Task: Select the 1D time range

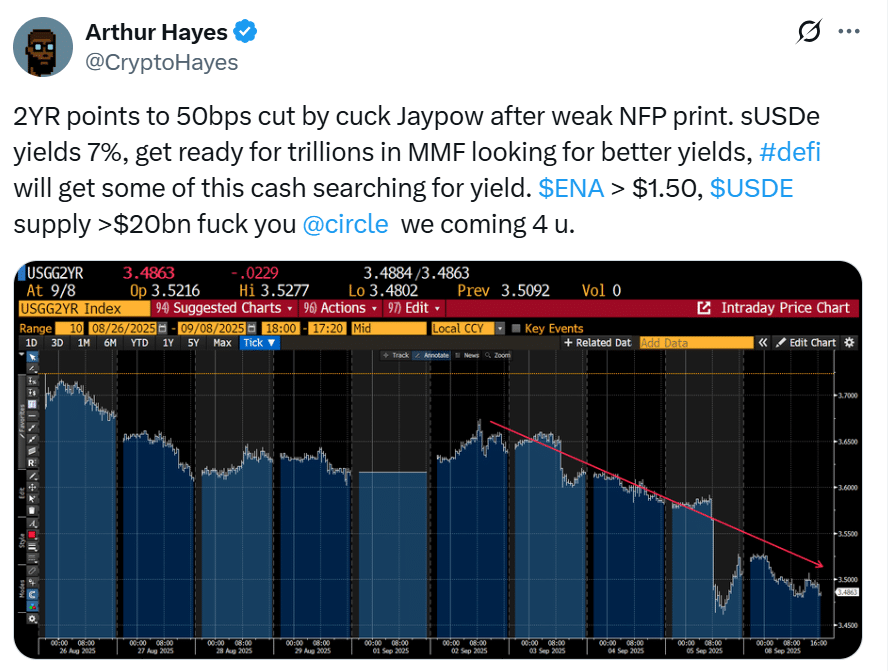Action: coord(32,343)
